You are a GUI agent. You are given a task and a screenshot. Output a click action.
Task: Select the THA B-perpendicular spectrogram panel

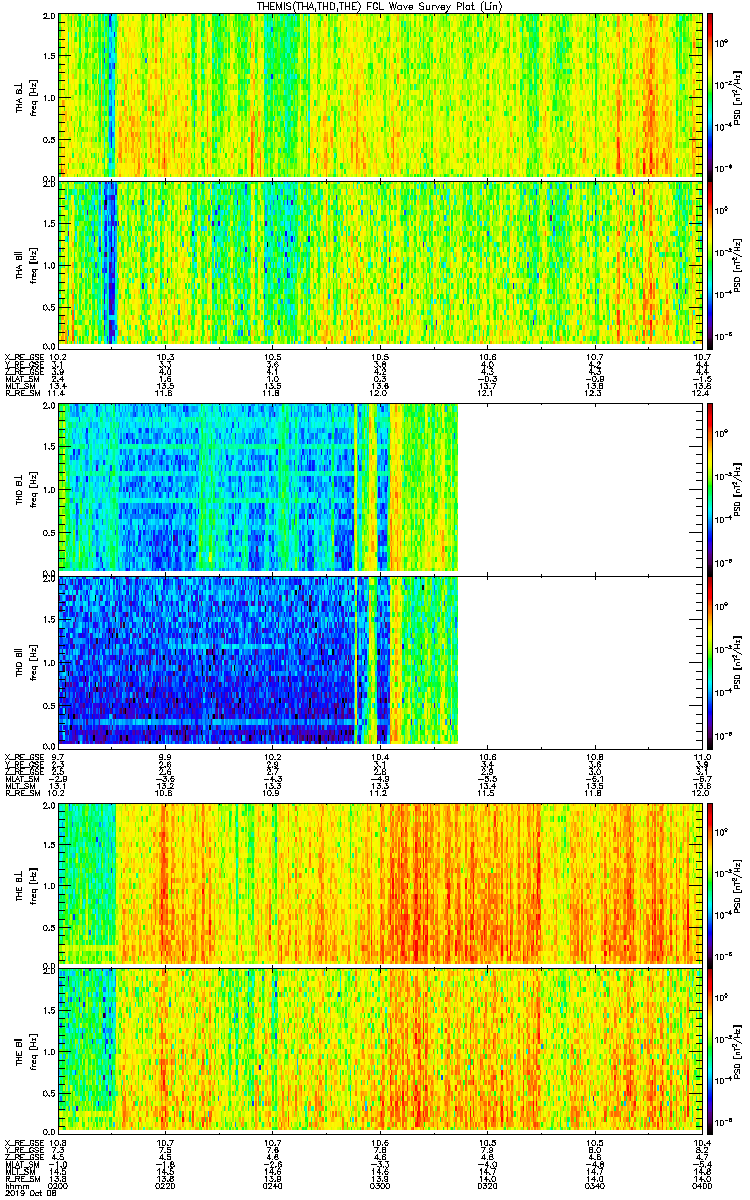pos(381,95)
